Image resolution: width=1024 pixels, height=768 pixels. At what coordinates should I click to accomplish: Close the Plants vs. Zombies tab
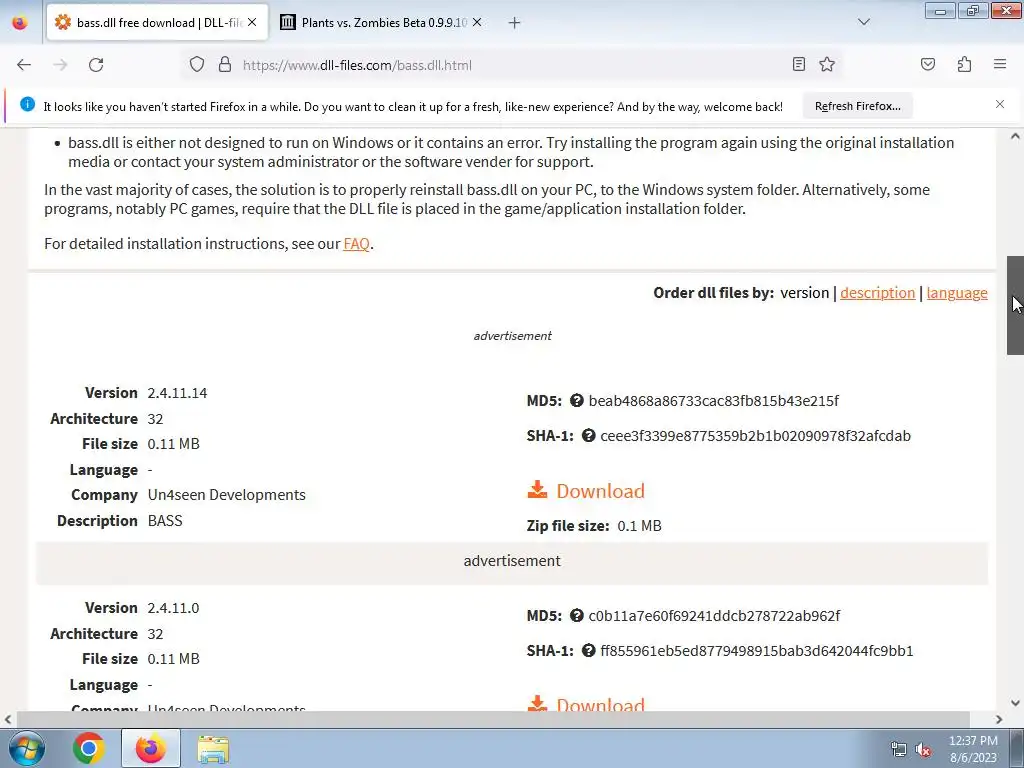477,22
